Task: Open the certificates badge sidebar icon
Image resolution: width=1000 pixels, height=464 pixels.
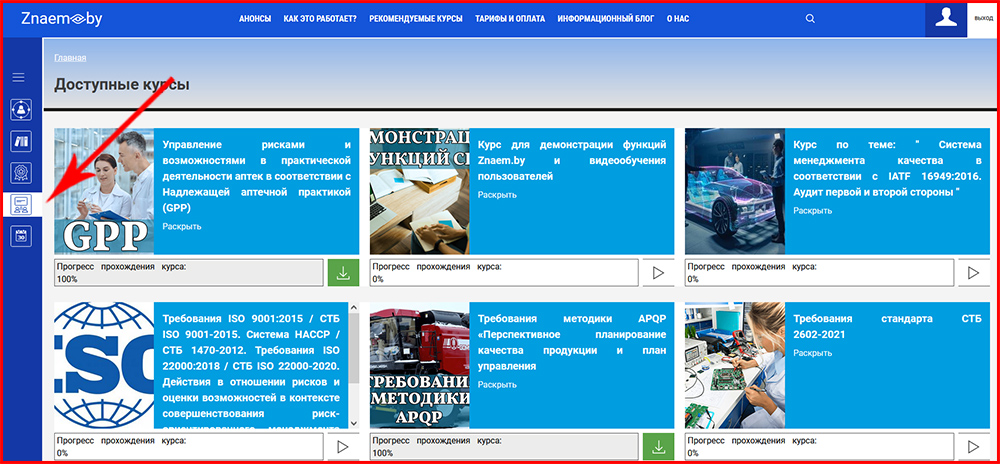Action: tap(21, 173)
